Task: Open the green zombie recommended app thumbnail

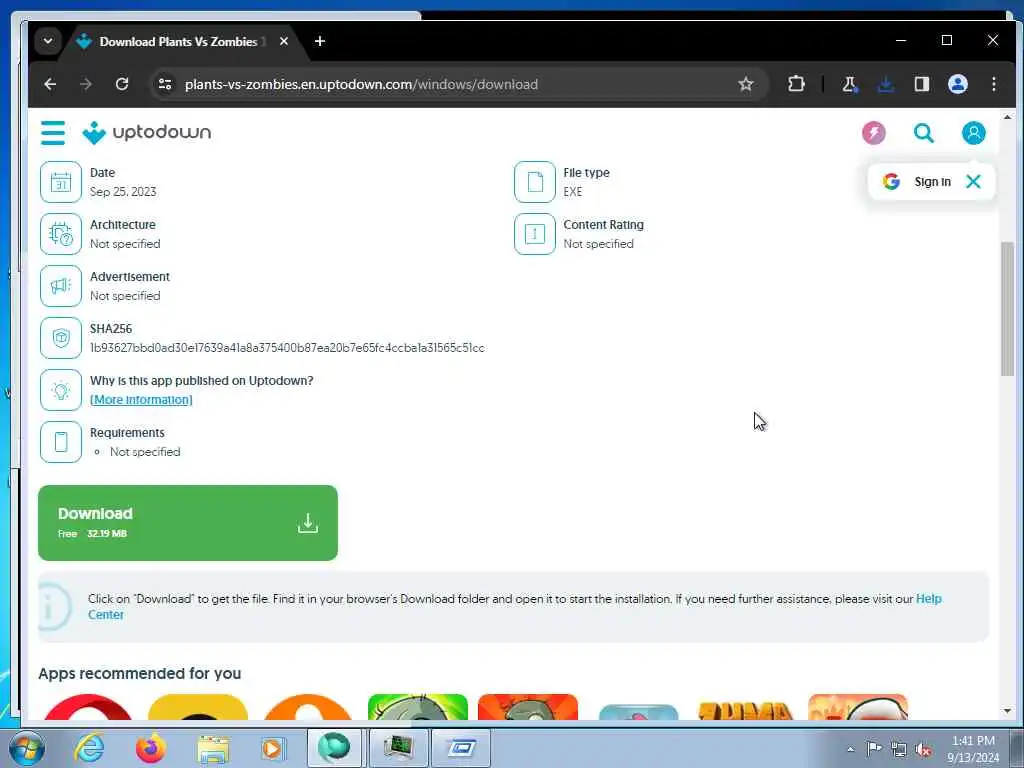Action: point(418,707)
